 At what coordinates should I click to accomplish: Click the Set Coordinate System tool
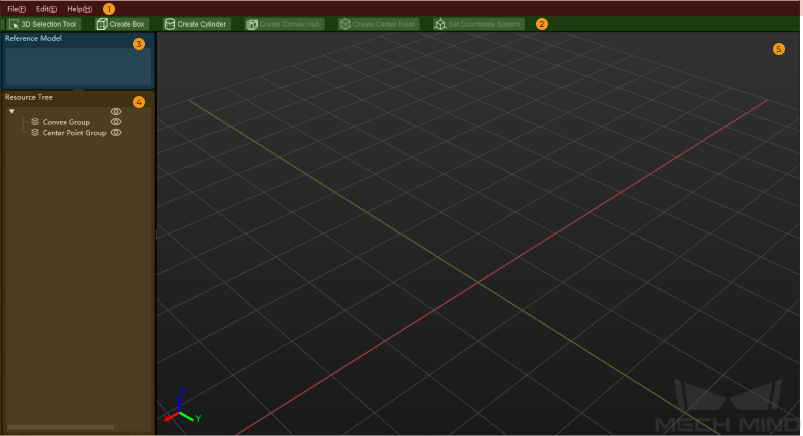(478, 24)
